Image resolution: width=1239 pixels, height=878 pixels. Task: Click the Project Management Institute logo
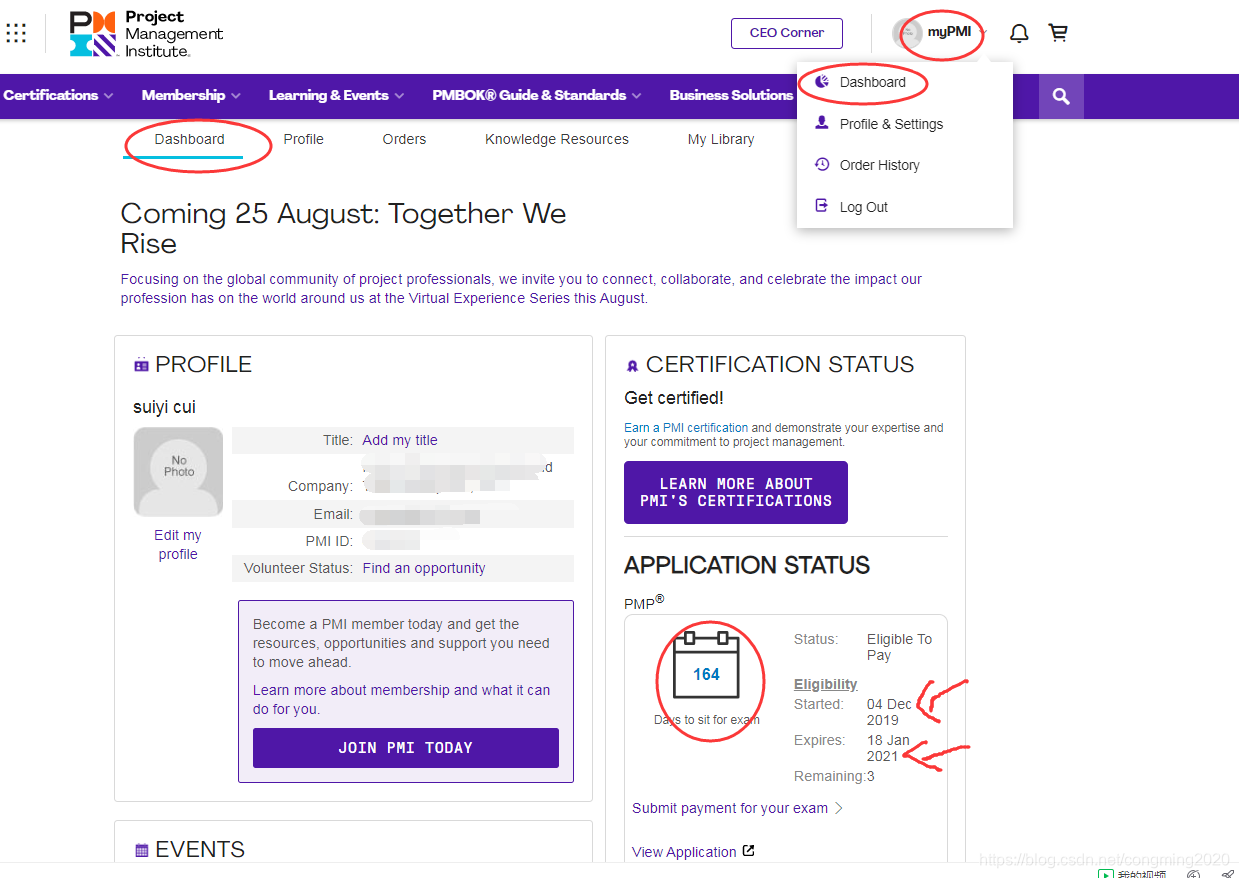pos(147,33)
